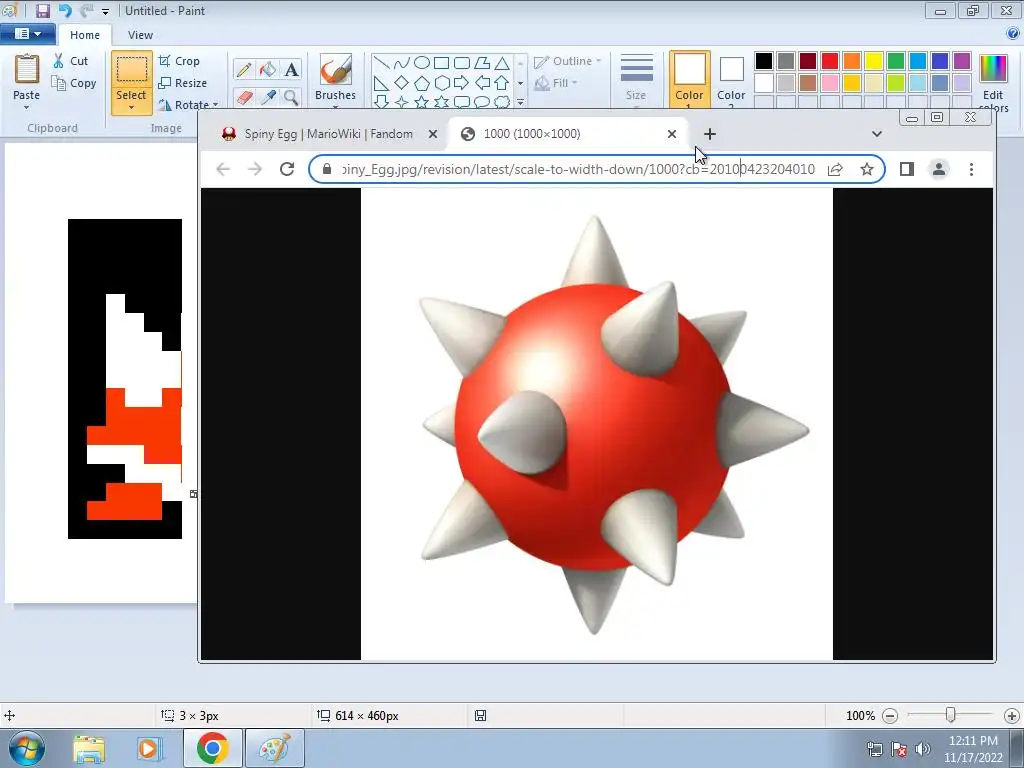The image size is (1024, 768).
Task: Pick the Curve shape
Action: [x=402, y=63]
